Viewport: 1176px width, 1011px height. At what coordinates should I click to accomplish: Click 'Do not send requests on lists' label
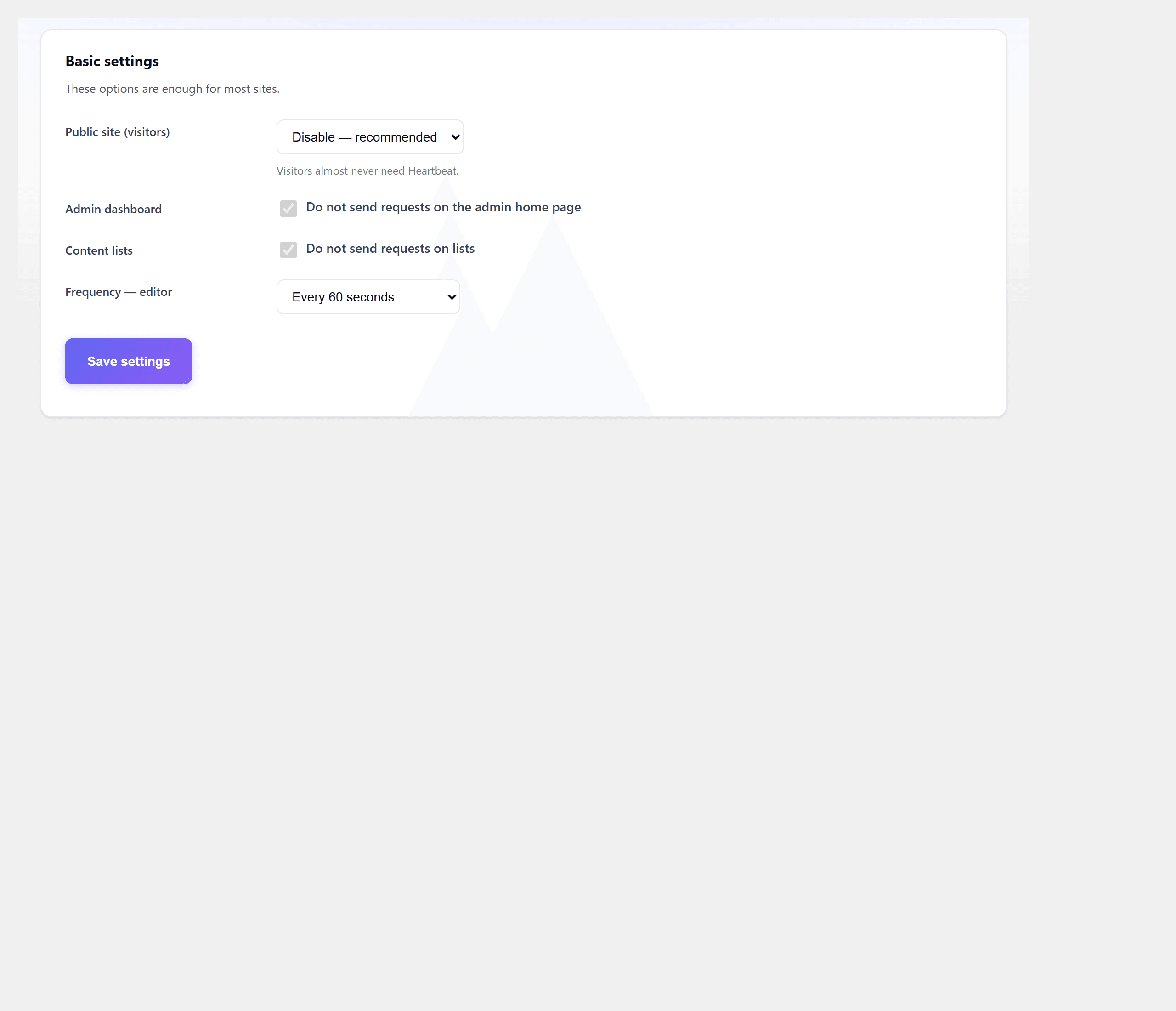pyautogui.click(x=390, y=249)
